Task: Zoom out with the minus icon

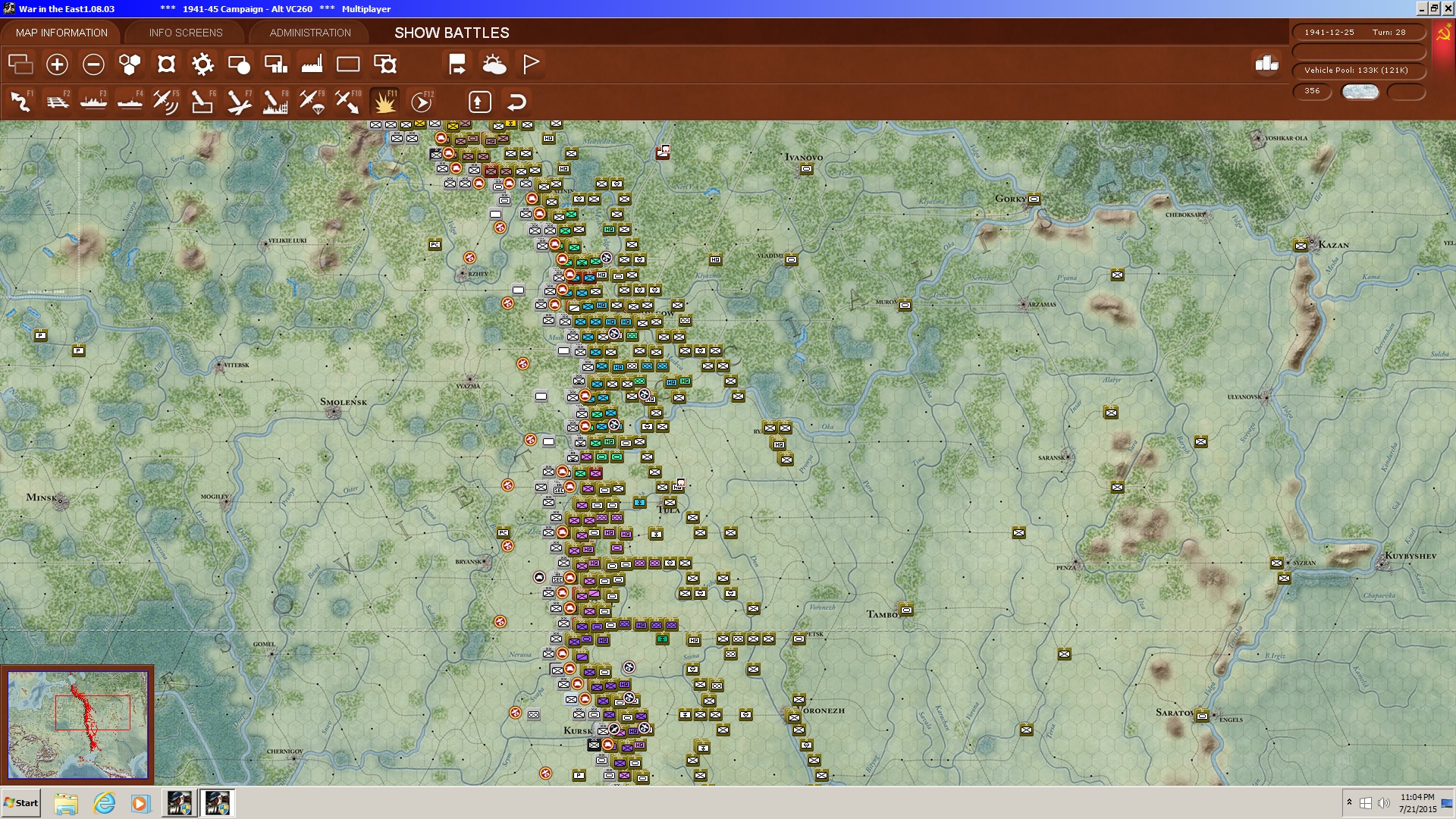Action: pyautogui.click(x=93, y=64)
